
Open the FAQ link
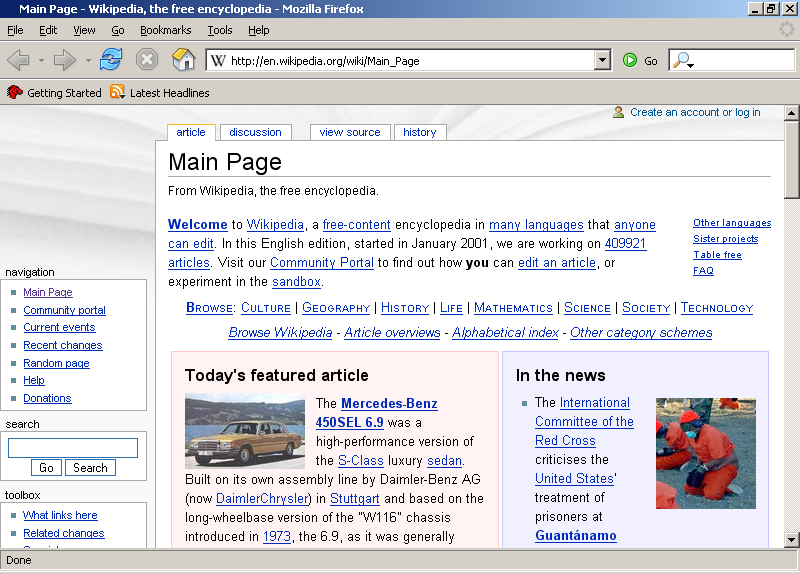[x=703, y=270]
